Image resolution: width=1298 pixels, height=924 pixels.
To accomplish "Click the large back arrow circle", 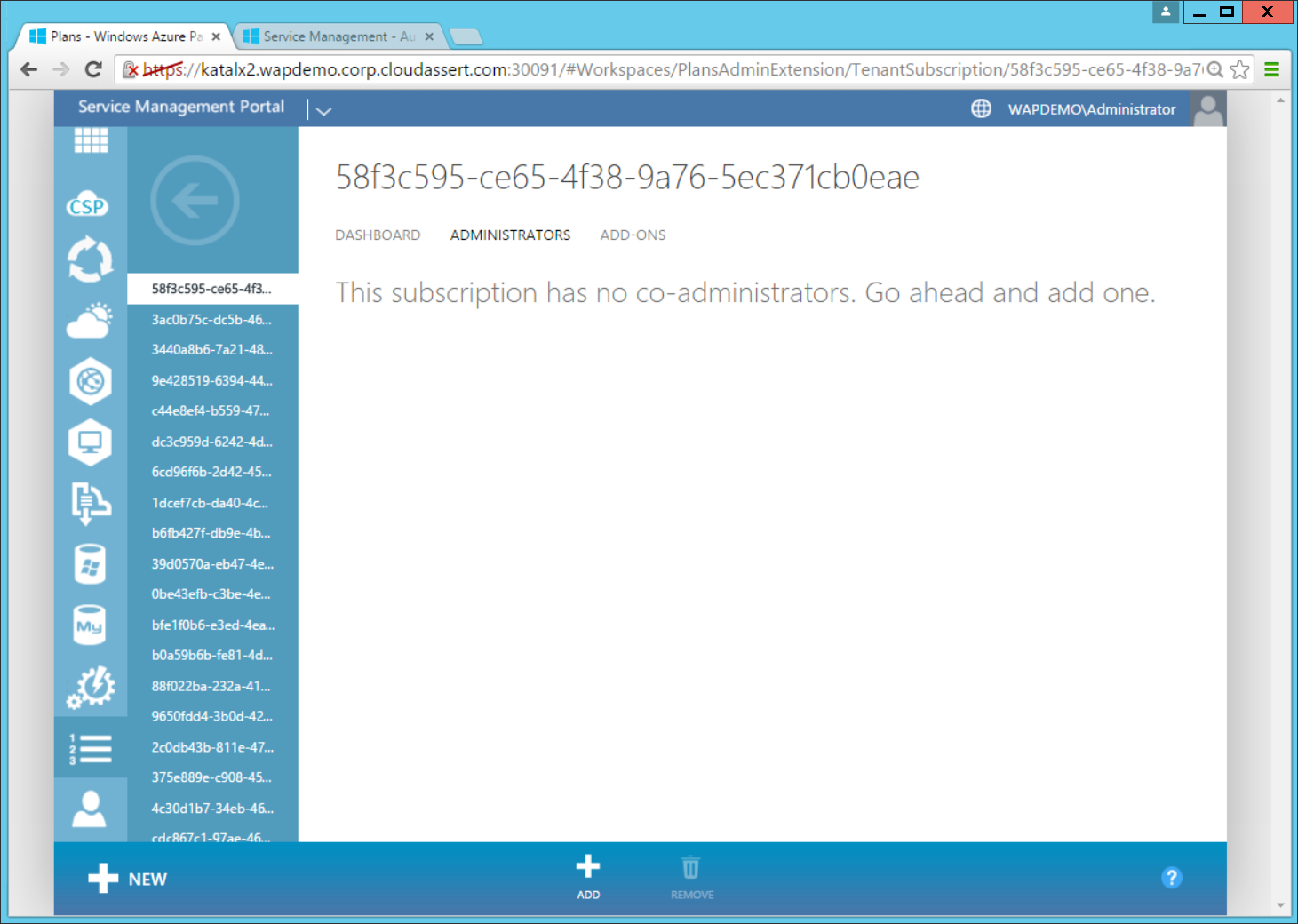I will (x=195, y=201).
